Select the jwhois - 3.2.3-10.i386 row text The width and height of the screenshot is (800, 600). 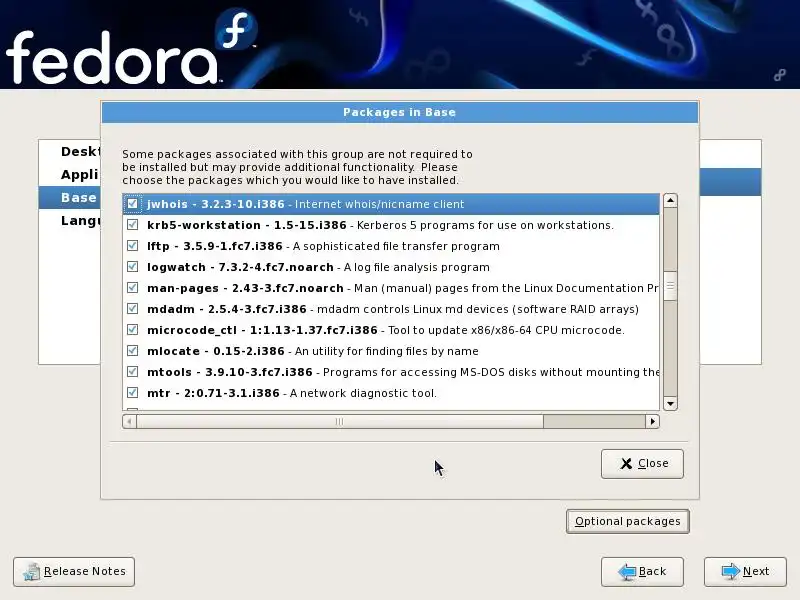pos(216,204)
